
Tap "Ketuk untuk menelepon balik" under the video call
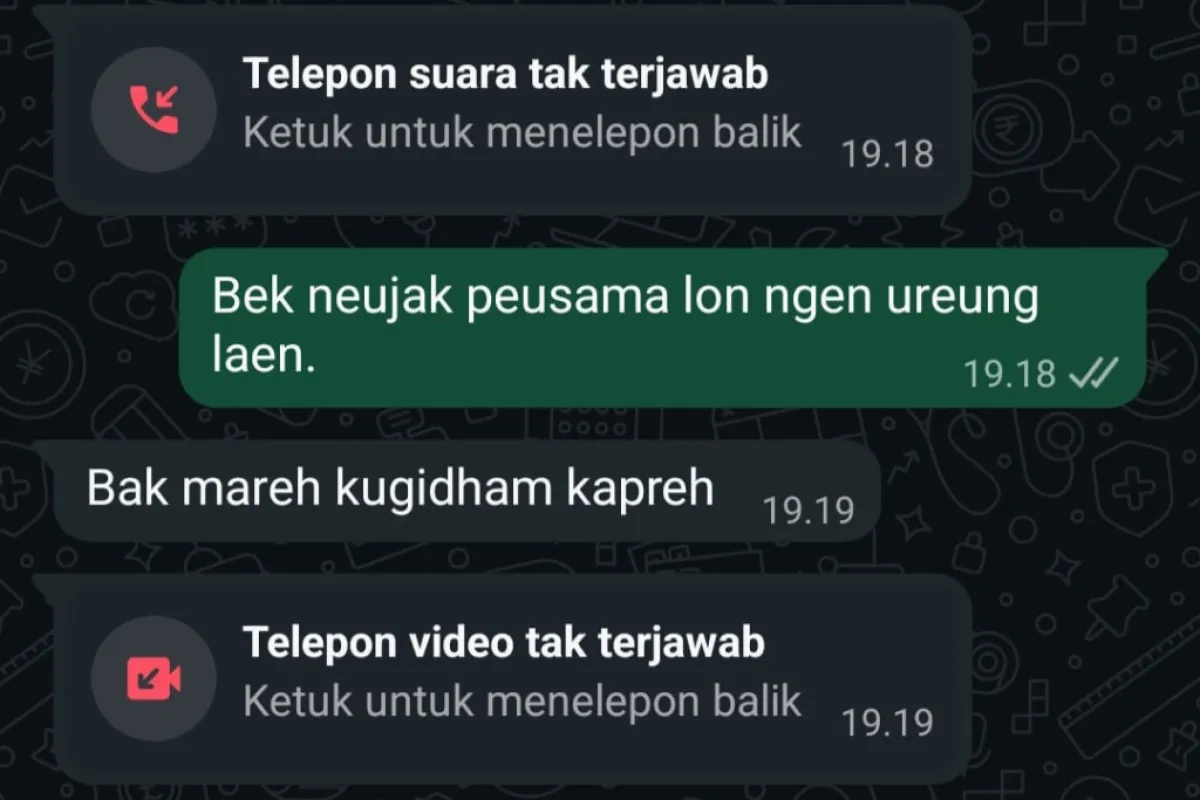click(x=522, y=701)
